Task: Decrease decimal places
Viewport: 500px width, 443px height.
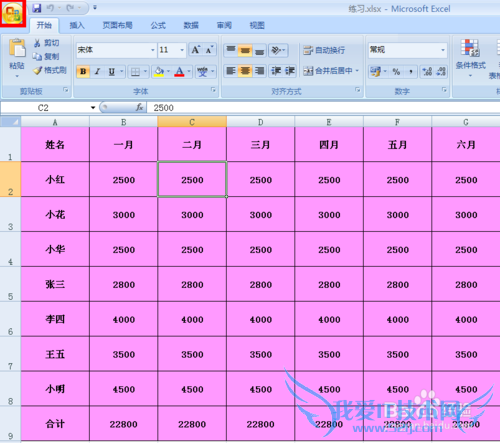Action: pyautogui.click(x=441, y=71)
